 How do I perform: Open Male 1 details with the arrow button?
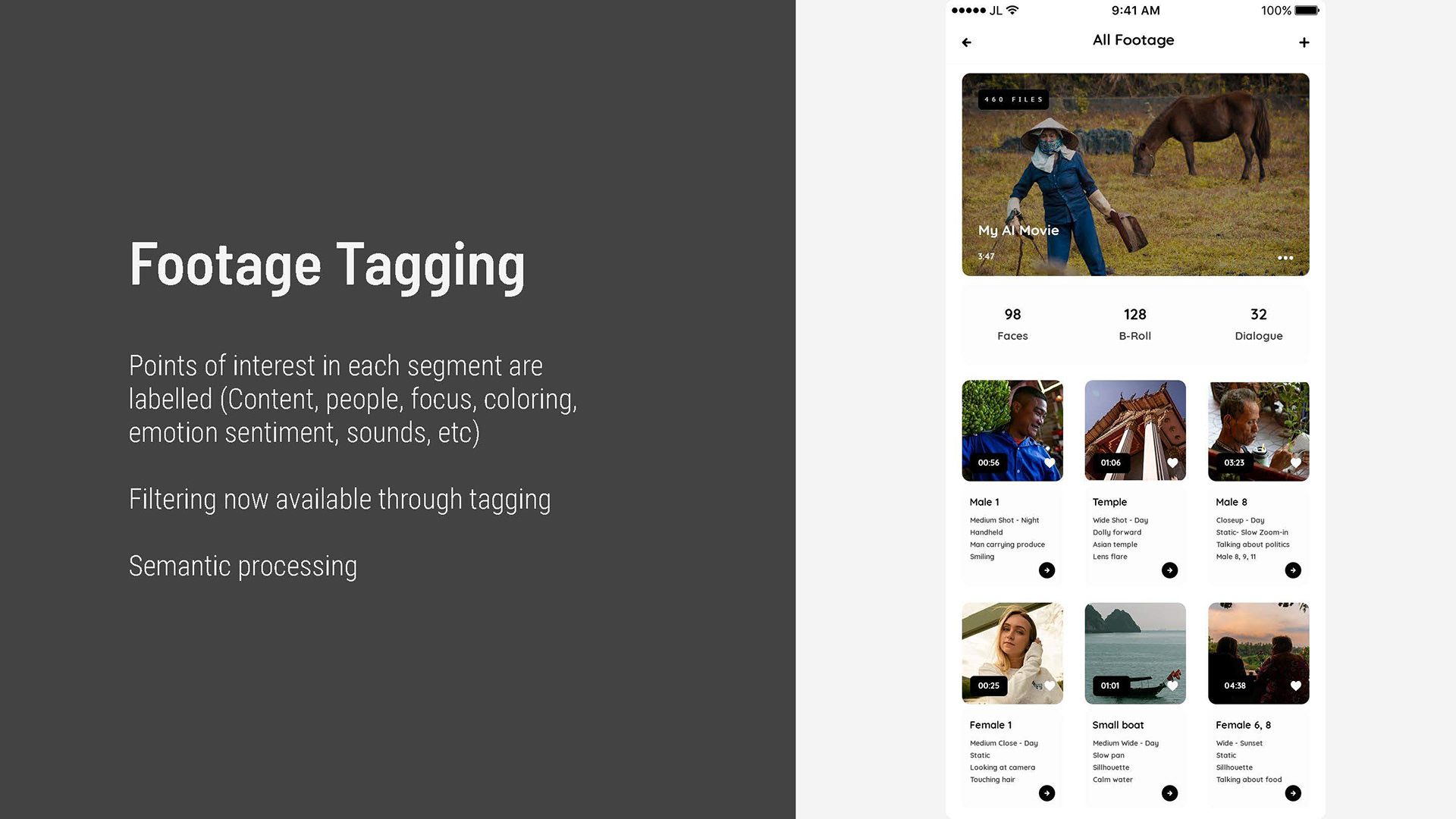coord(1046,570)
